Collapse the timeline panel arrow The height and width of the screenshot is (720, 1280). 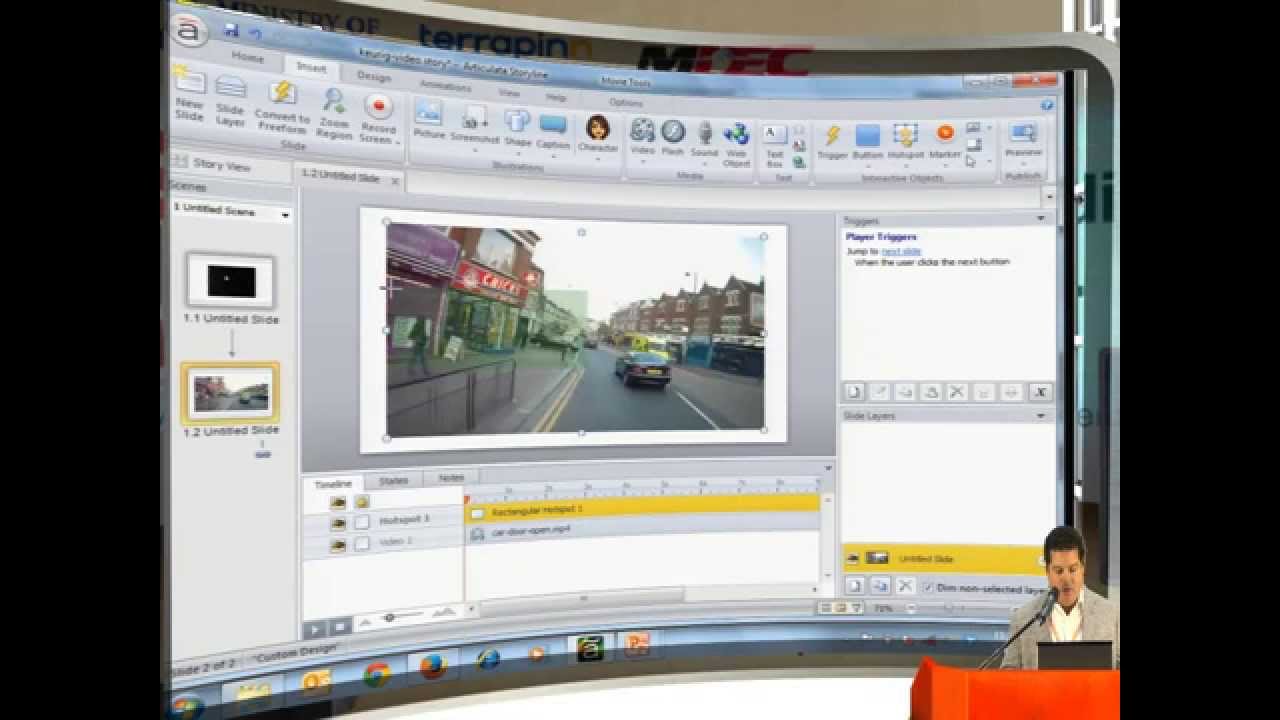click(x=827, y=466)
